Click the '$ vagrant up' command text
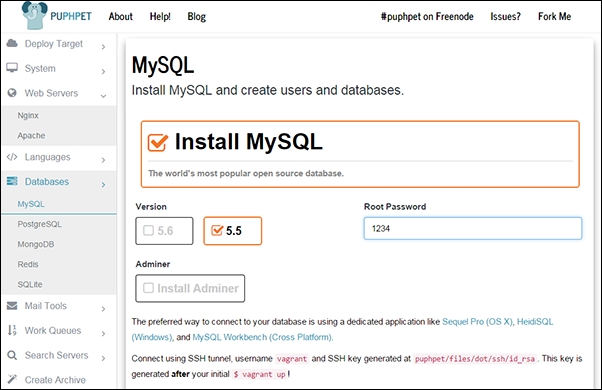The height and width of the screenshot is (390, 602). pyautogui.click(x=260, y=374)
